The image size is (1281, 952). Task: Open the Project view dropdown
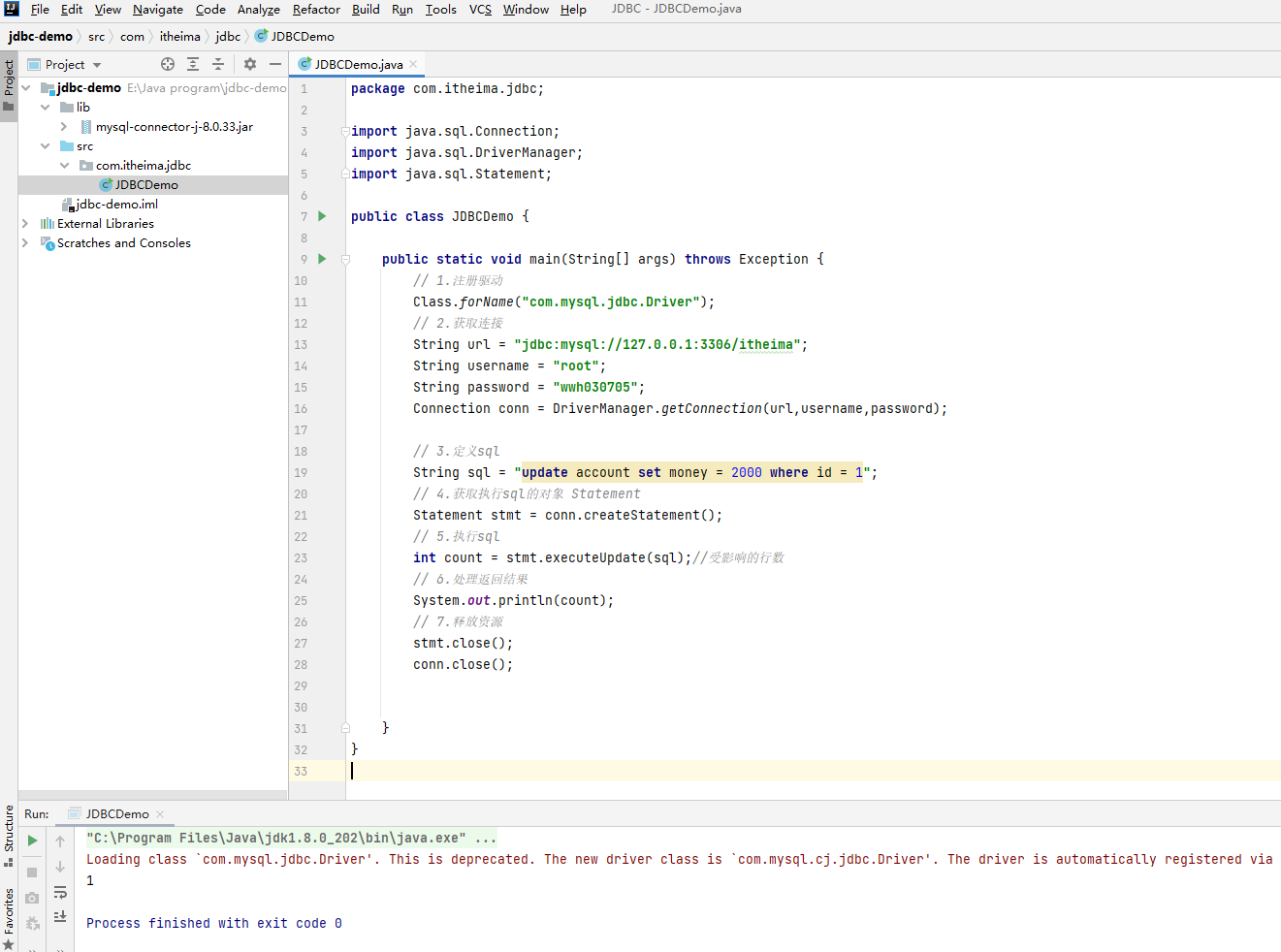click(x=97, y=65)
